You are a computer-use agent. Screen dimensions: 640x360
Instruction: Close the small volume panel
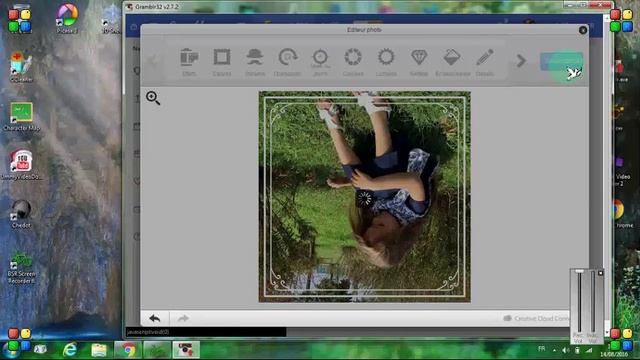click(600, 273)
